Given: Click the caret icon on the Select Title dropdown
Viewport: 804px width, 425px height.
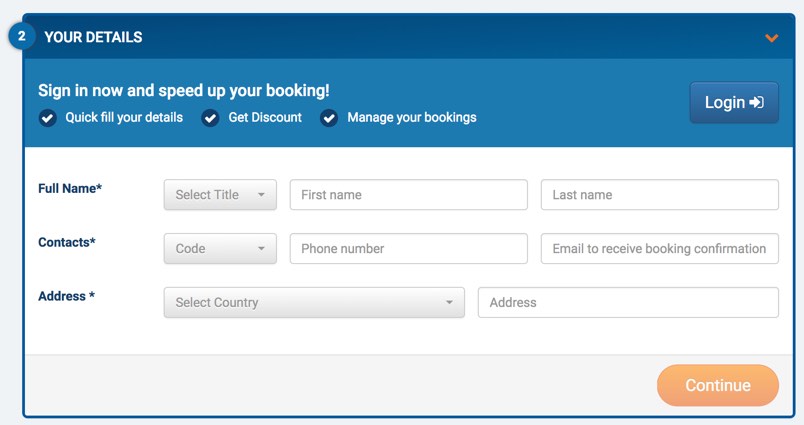Looking at the screenshot, I should tap(261, 195).
